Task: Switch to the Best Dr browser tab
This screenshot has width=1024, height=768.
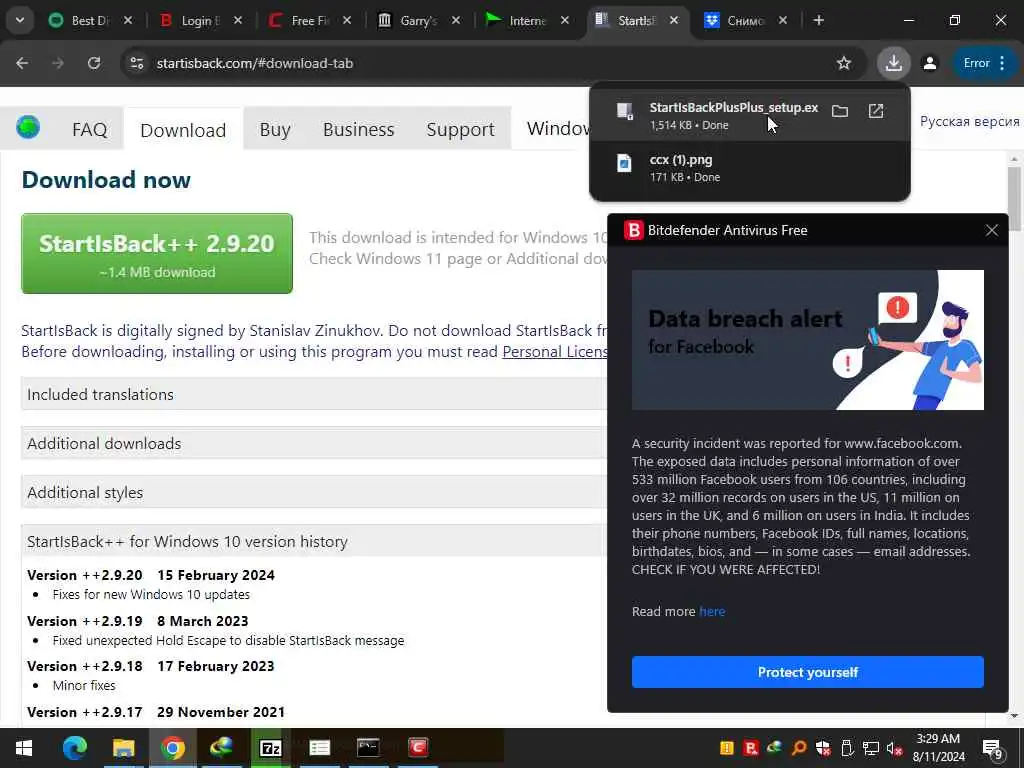Action: click(x=90, y=21)
